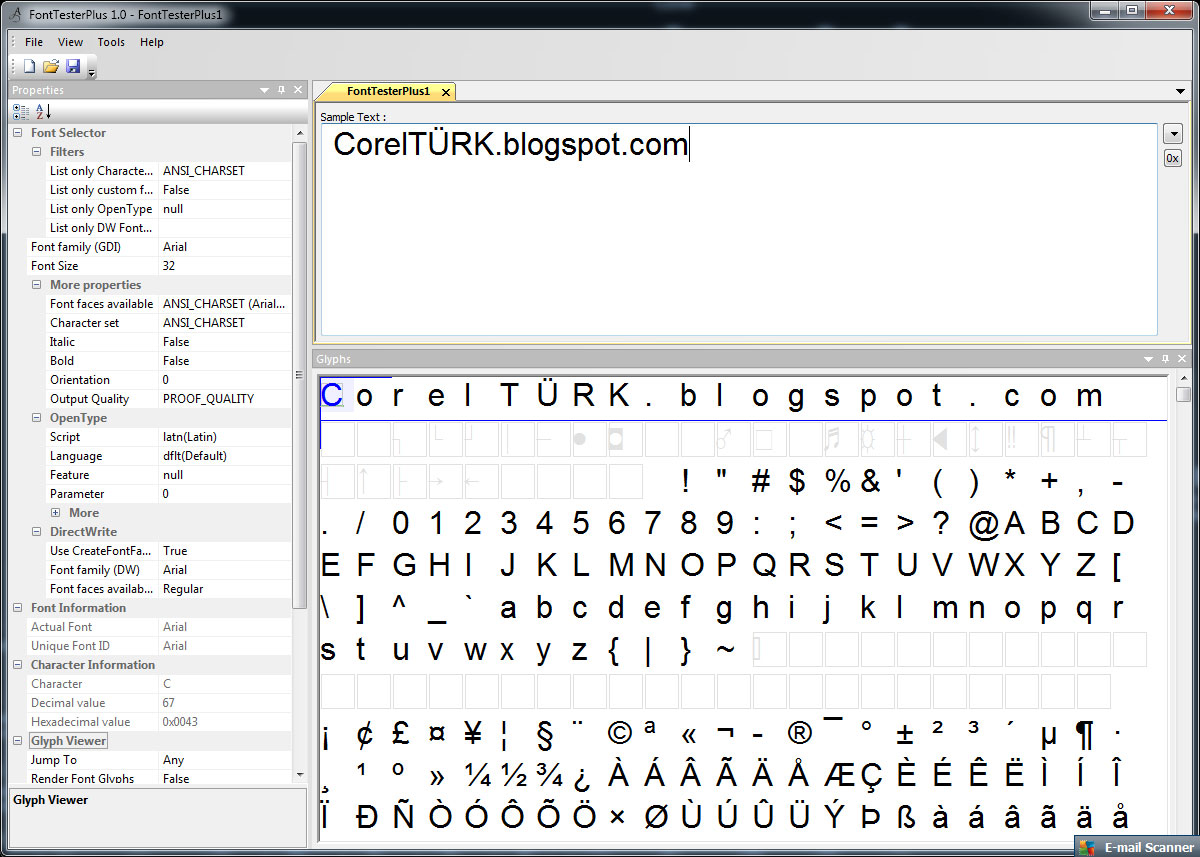Collapse the Font Selector section
Image resolution: width=1200 pixels, height=857 pixels.
click(18, 133)
